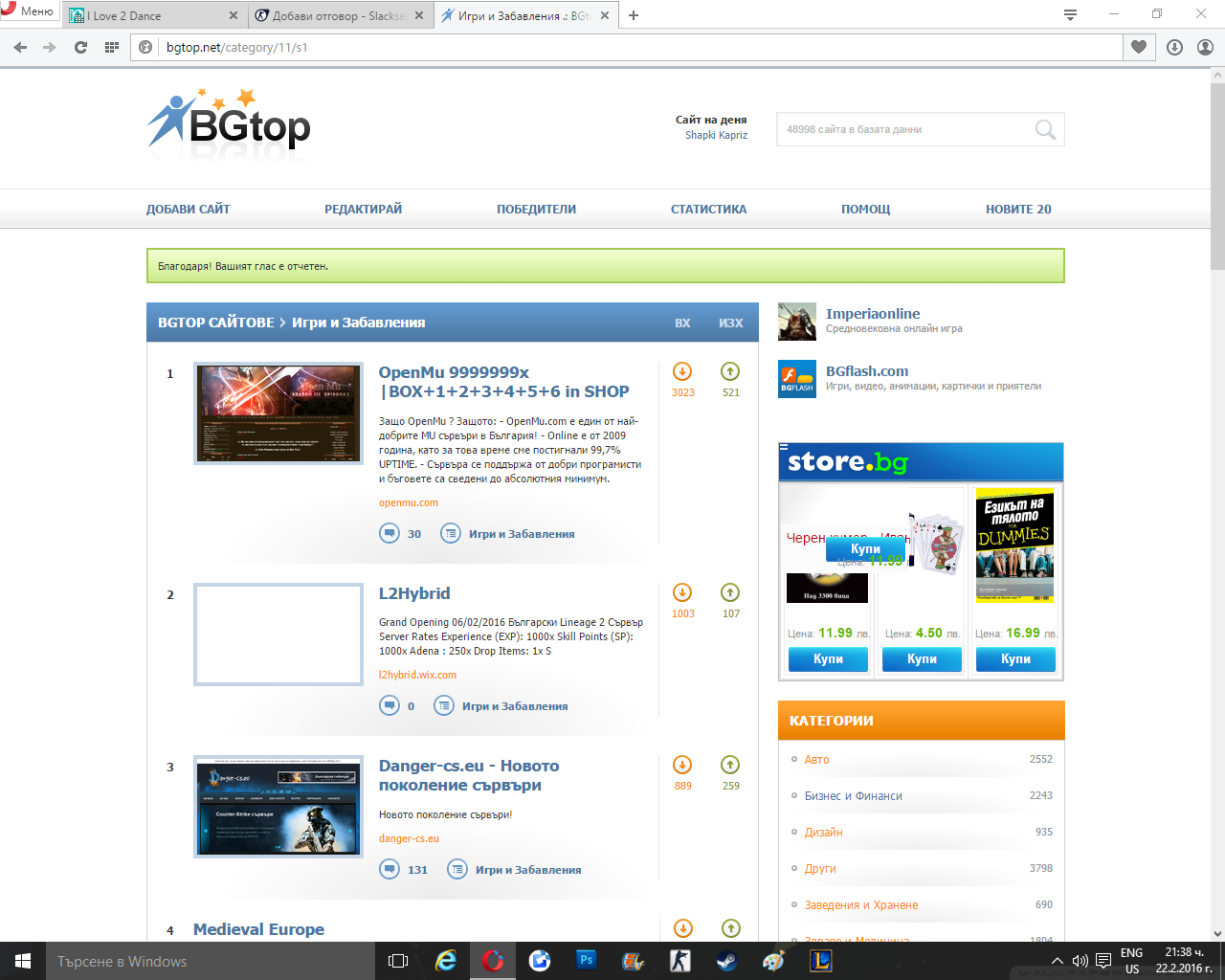
Task: Open the НОВИТЕ 20 menu item
Action: tap(1018, 209)
